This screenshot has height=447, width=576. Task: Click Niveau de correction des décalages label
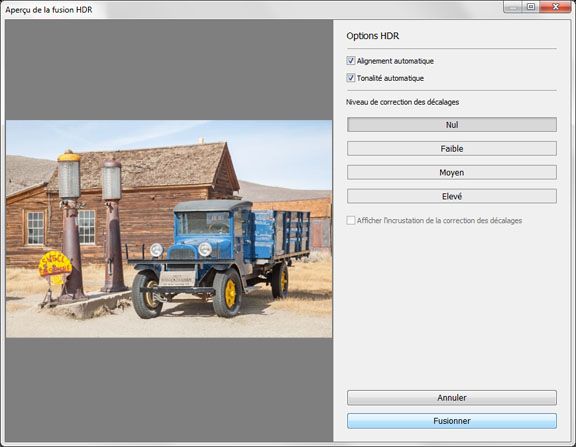point(402,102)
